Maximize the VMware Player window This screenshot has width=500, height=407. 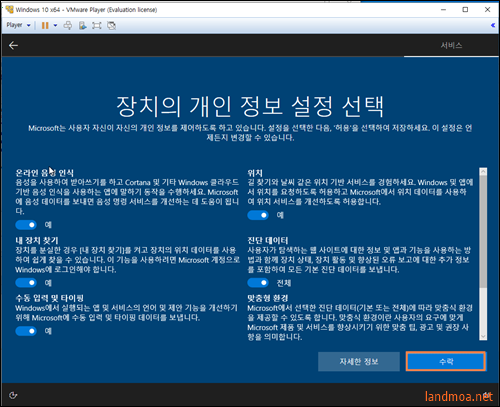point(465,10)
